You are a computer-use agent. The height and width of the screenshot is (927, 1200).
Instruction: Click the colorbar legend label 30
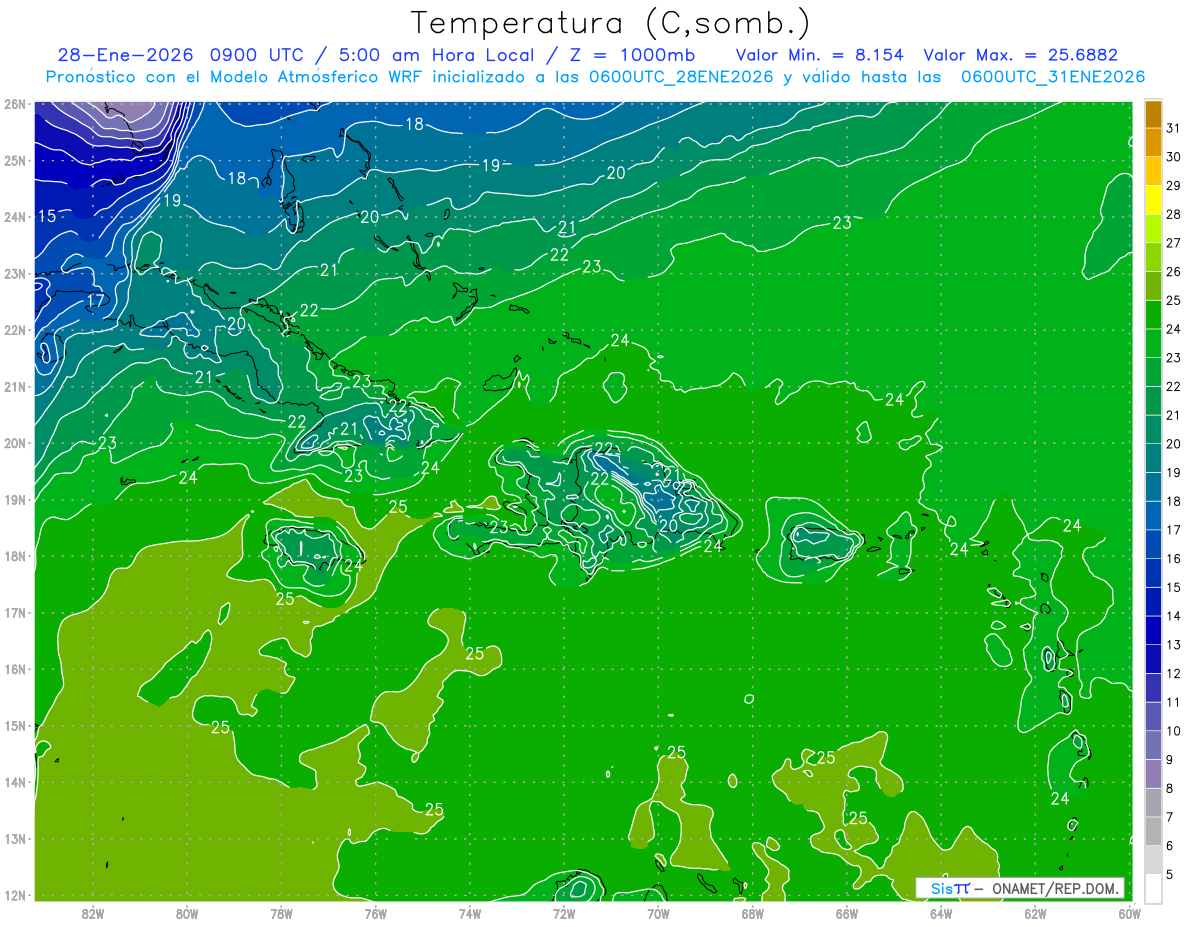(1174, 157)
